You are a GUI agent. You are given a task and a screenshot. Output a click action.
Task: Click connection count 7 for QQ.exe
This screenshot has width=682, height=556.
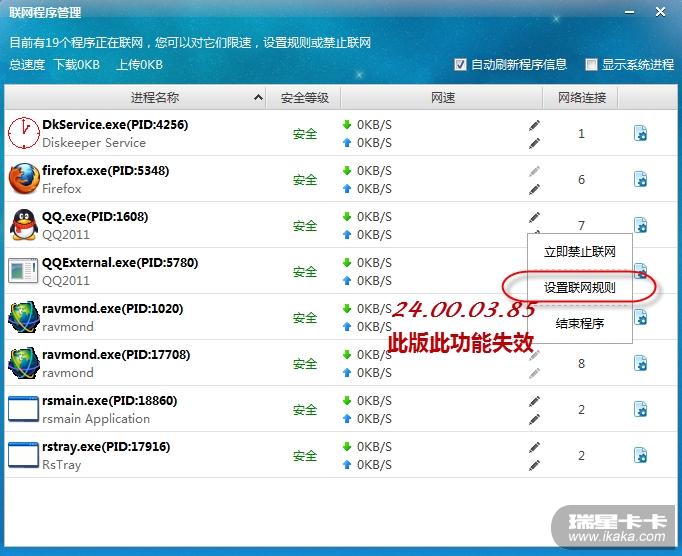pyautogui.click(x=581, y=225)
